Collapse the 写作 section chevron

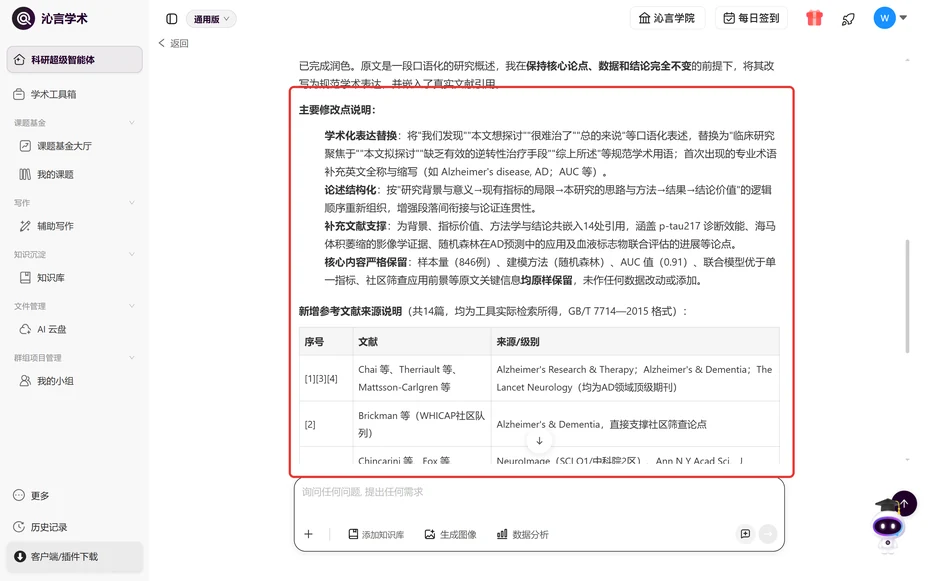(132, 203)
